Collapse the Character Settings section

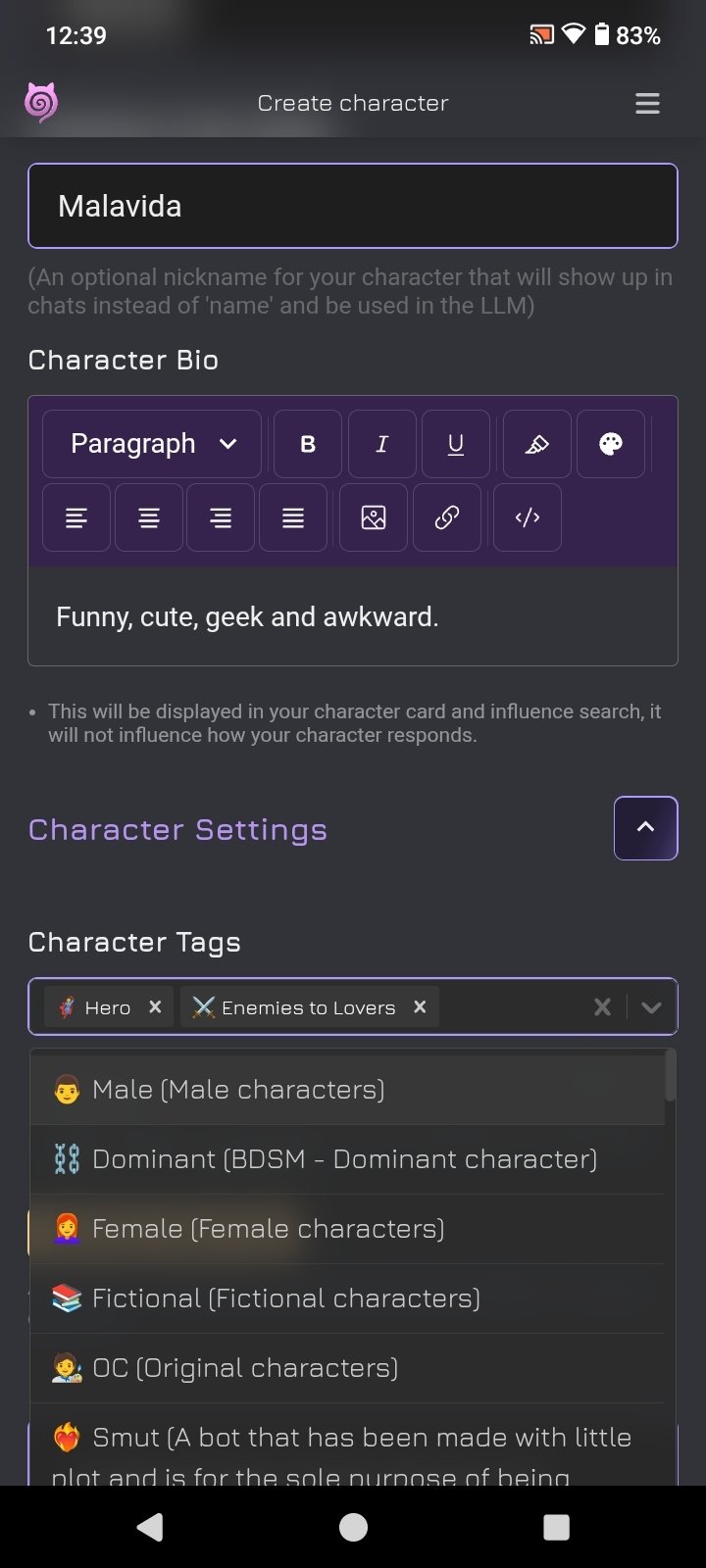click(x=645, y=828)
